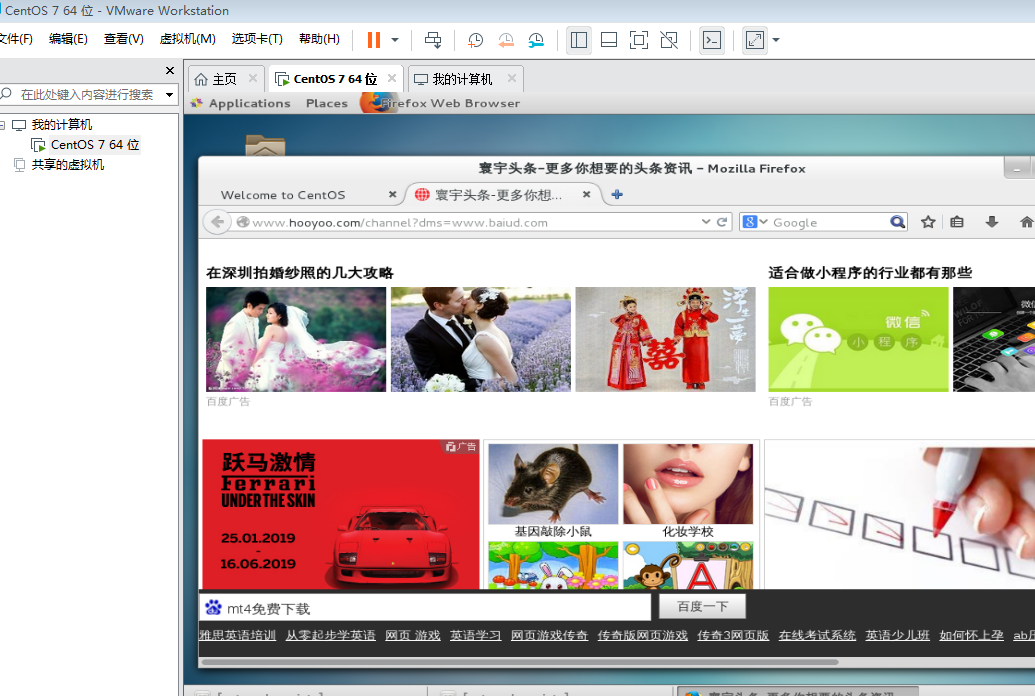Open the snapshot manager icon
Viewport: 1035px width, 696px height.
(536, 40)
